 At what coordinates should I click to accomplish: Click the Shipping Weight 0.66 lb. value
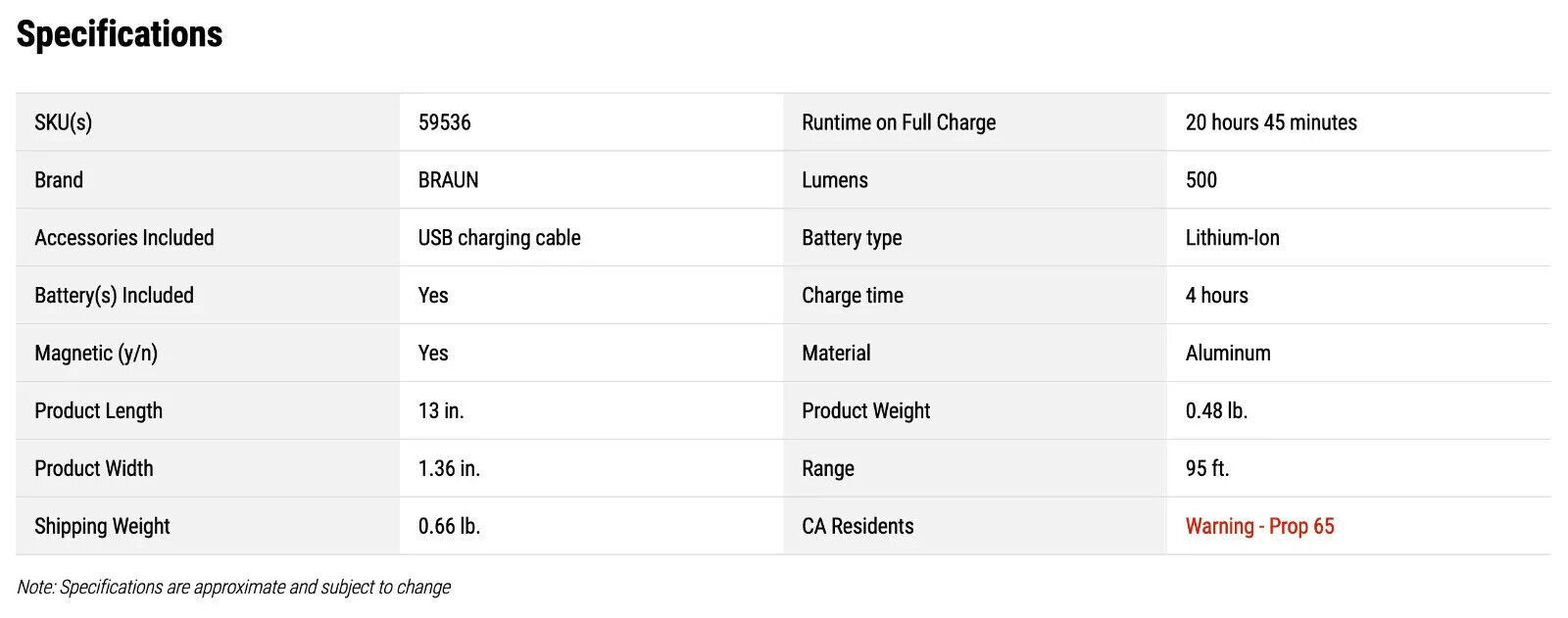(449, 527)
